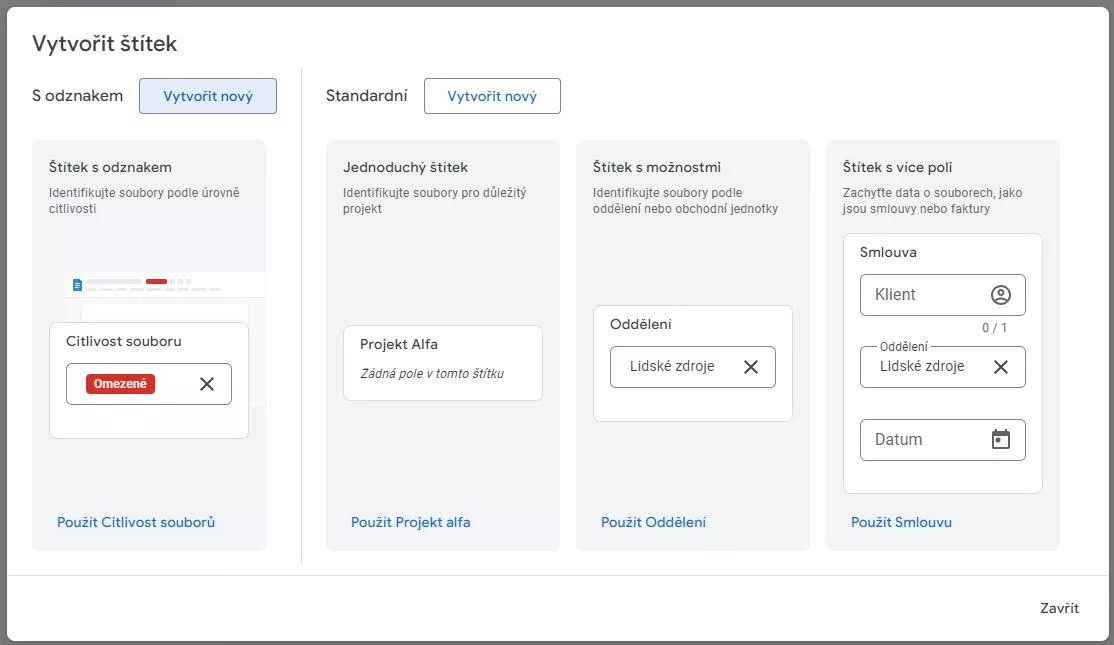This screenshot has height=645, width=1114.
Task: Create a new badged label with Vytvořit nový
Action: (208, 96)
